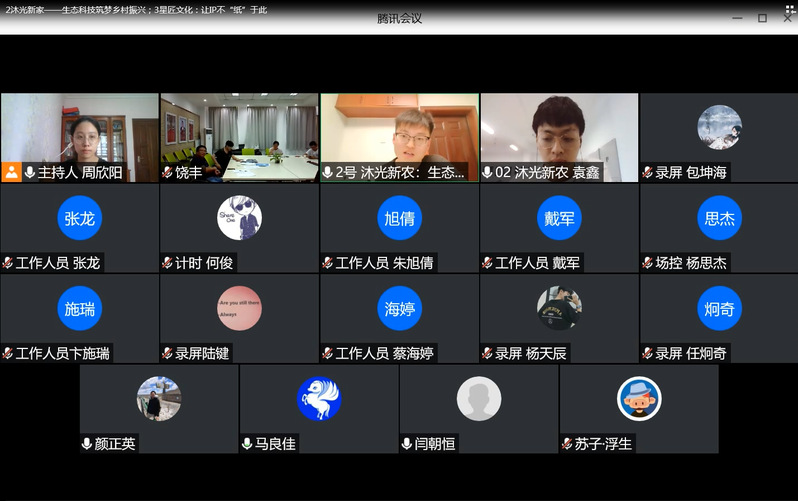Click the muted mic icon for 包坤海
Image resolution: width=798 pixels, height=501 pixels.
(647, 173)
